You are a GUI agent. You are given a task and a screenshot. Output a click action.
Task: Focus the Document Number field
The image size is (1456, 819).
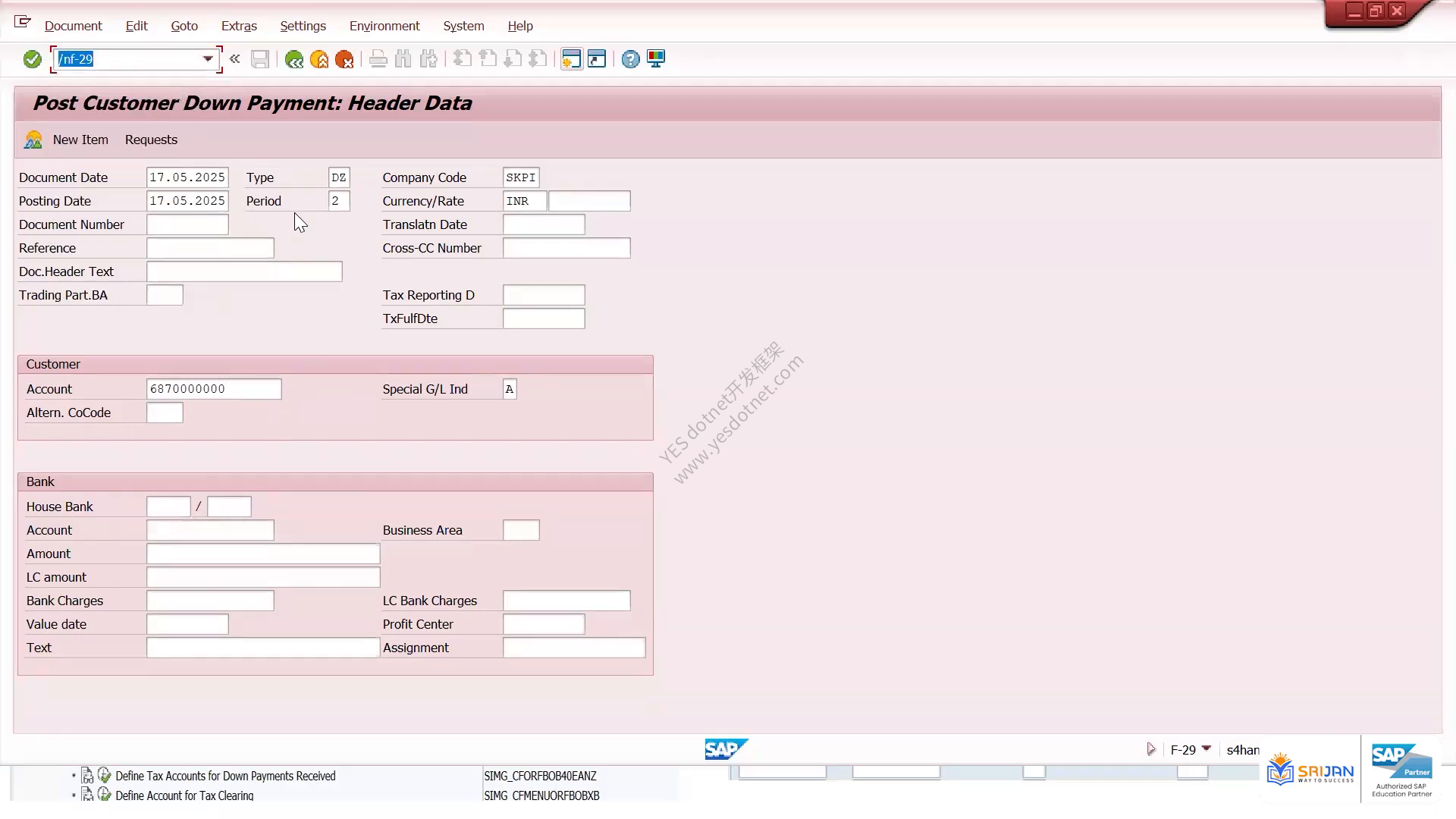[187, 224]
